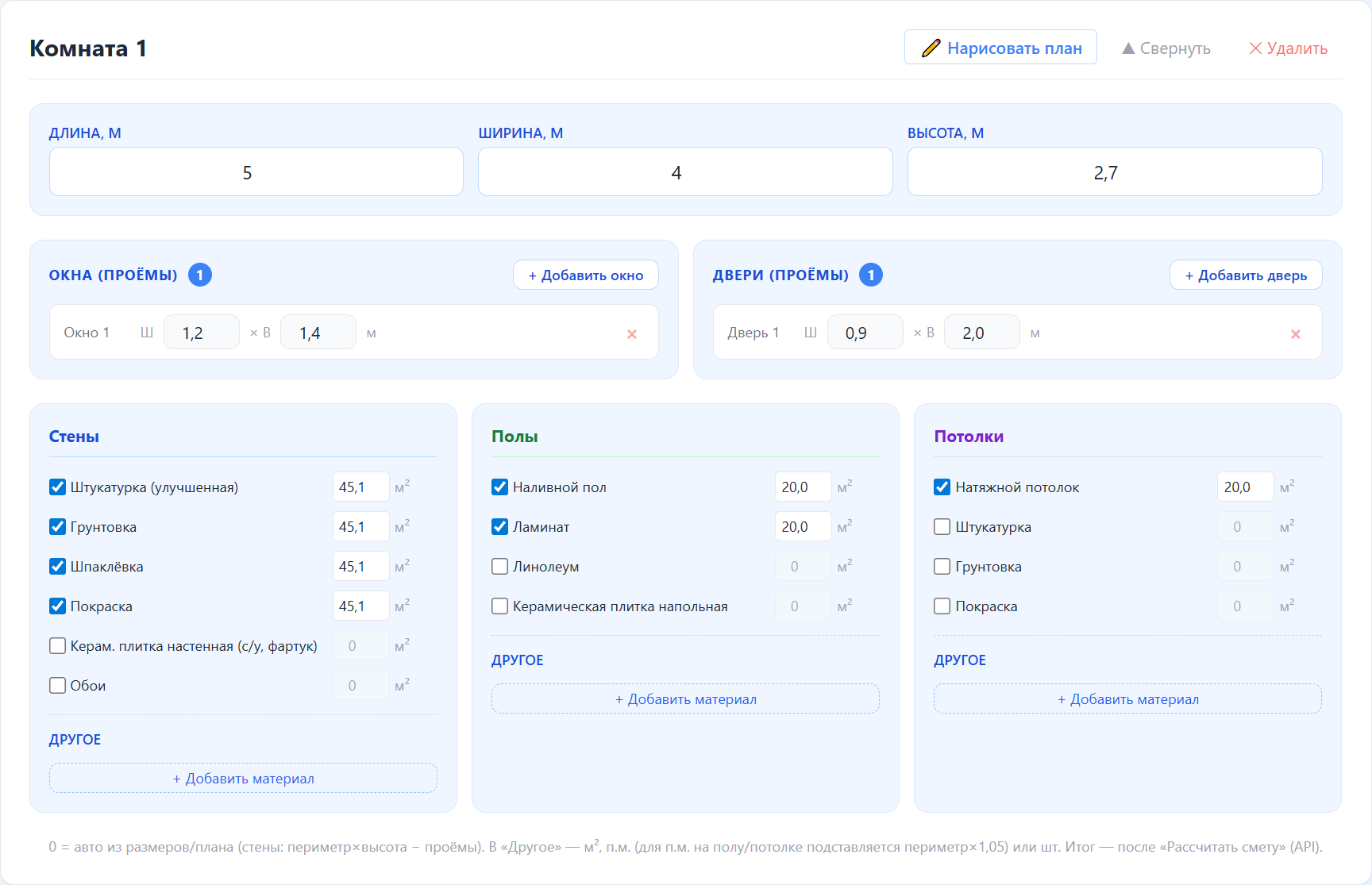Add custom material to Стены
This screenshot has height=885, width=1372.
[243, 779]
